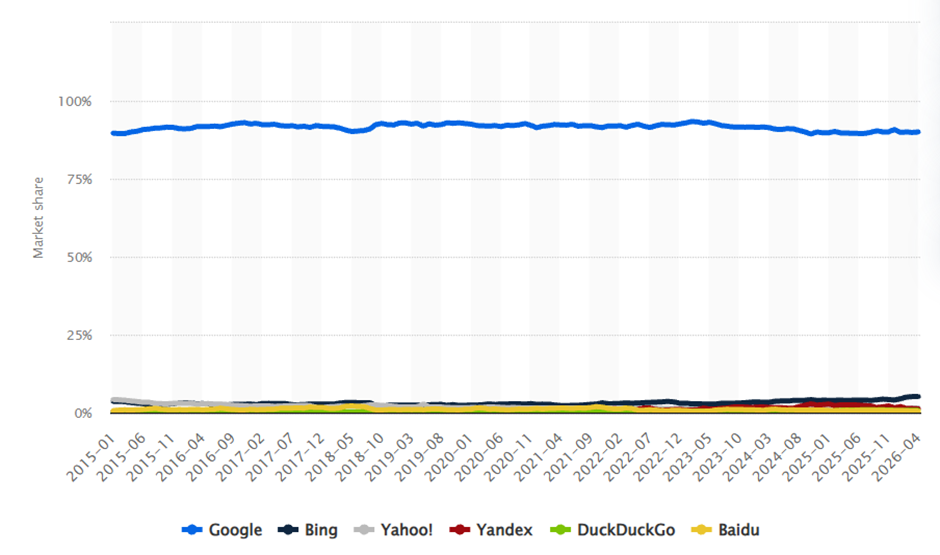
Task: Click the Market share axis title
Action: pos(38,218)
